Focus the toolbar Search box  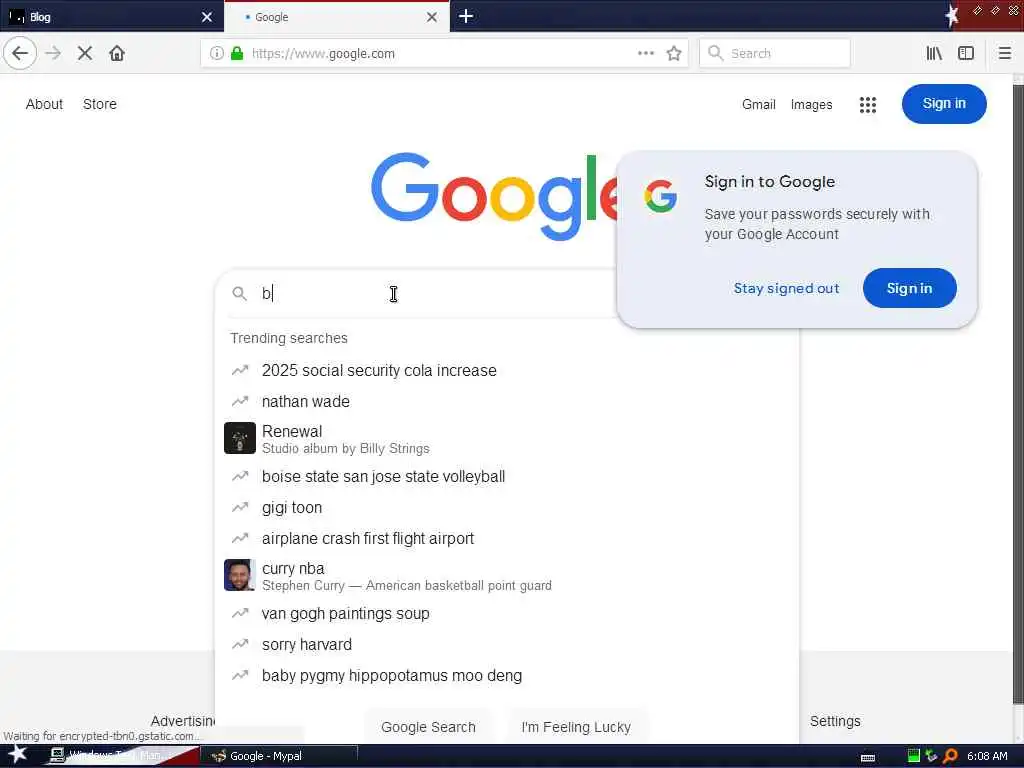pyautogui.click(x=775, y=54)
